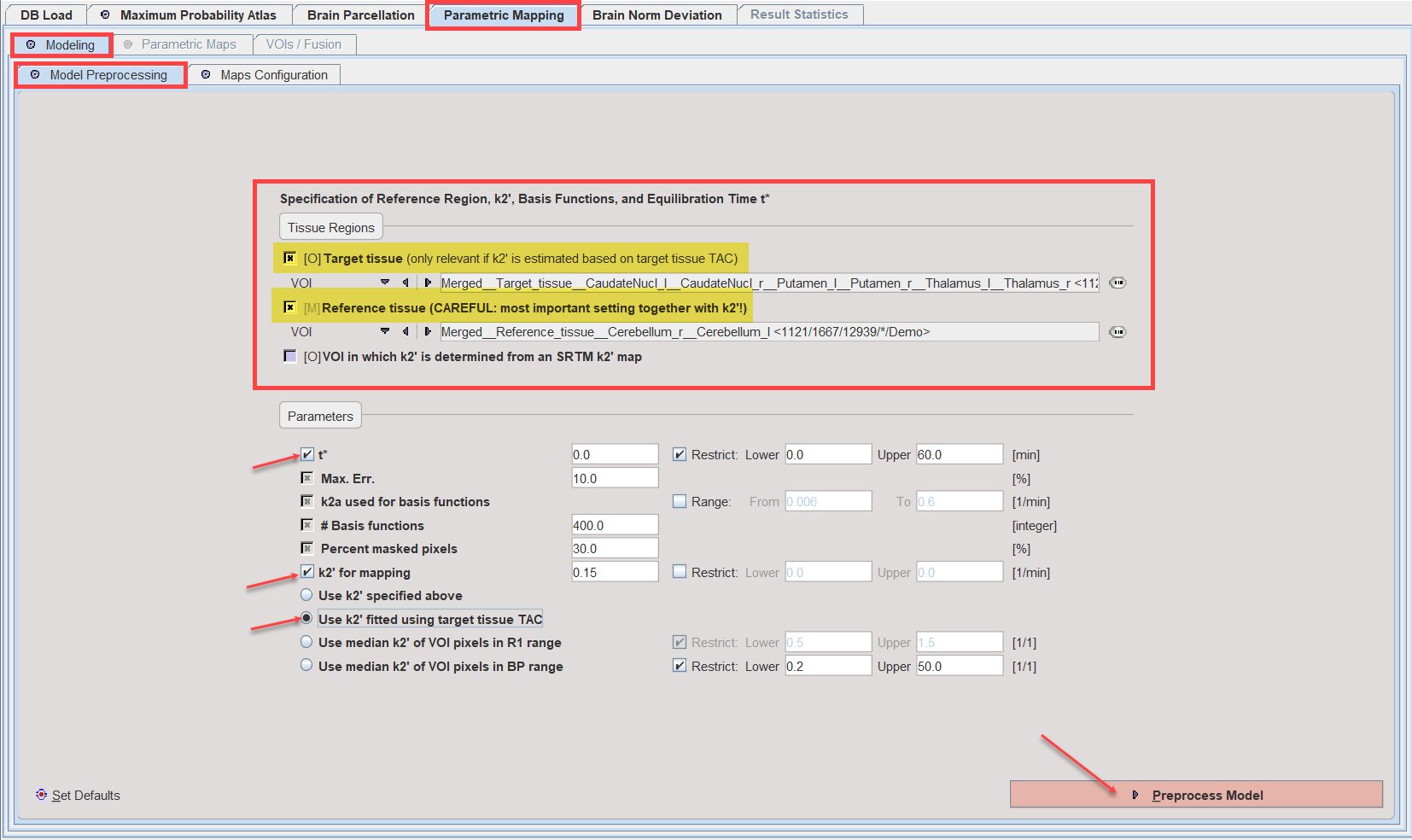Click the t* value field
The height and width of the screenshot is (840, 1412).
[x=615, y=455]
